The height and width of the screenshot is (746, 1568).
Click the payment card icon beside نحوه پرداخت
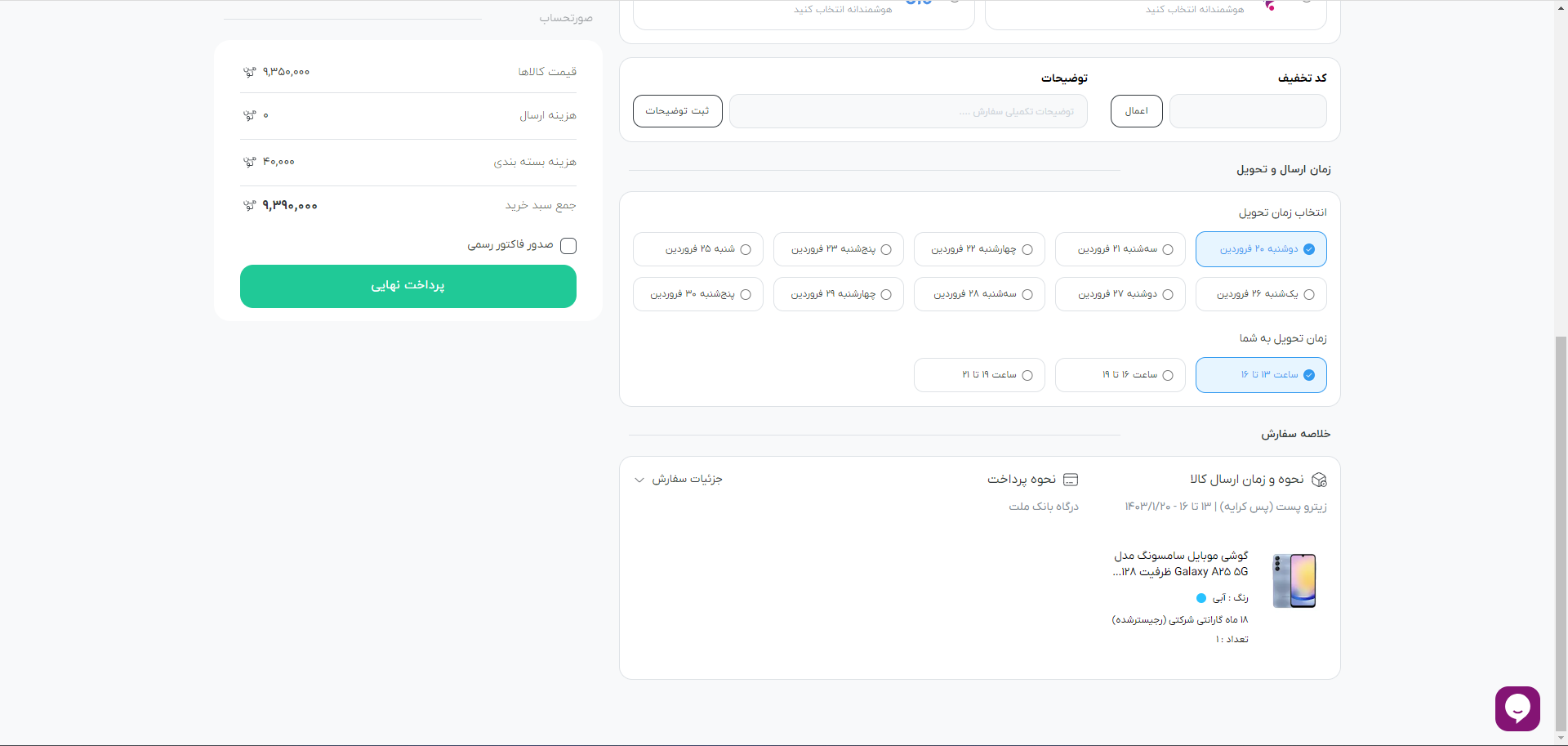tap(1071, 480)
